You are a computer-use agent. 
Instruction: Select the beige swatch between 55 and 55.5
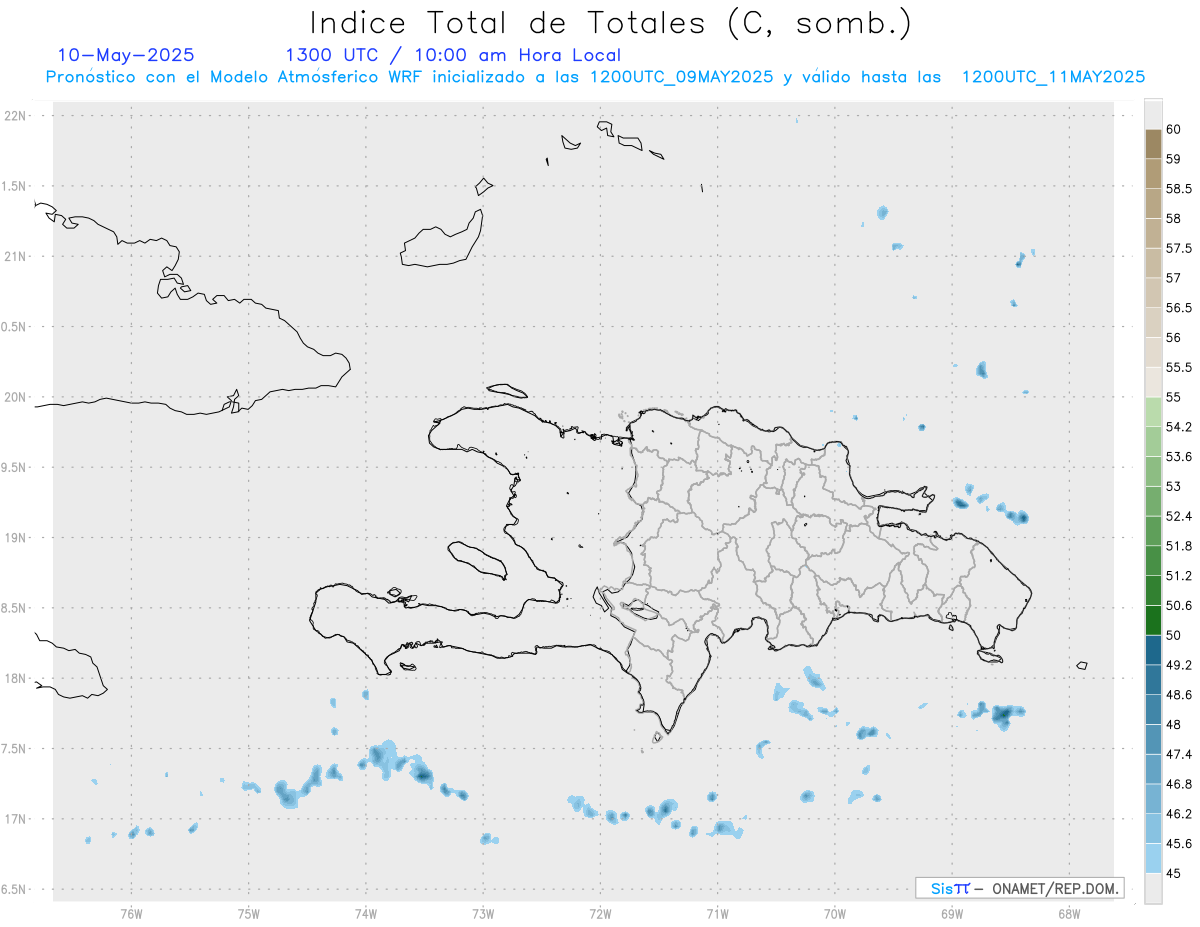[x=1153, y=383]
